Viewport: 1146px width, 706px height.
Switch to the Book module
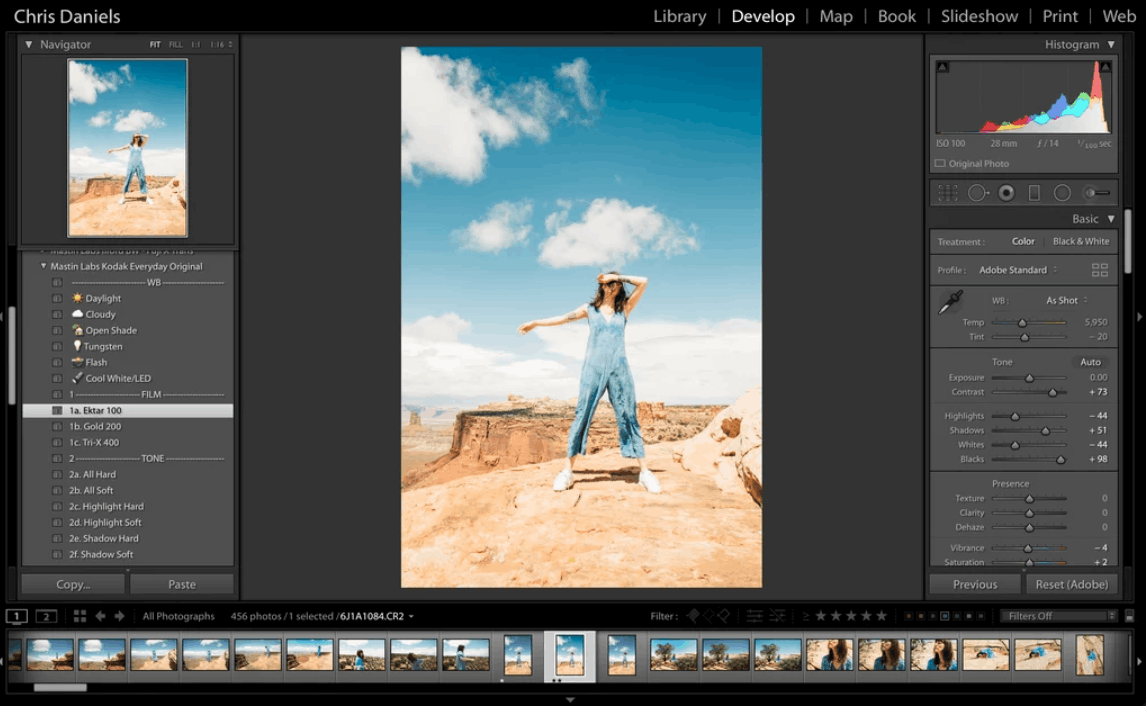click(x=897, y=16)
